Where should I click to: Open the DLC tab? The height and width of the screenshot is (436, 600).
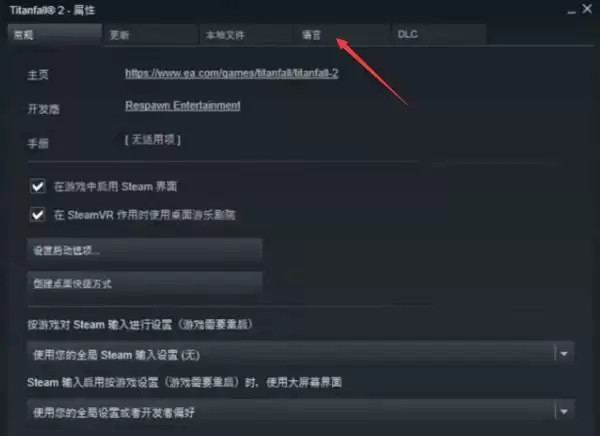tap(439, 35)
